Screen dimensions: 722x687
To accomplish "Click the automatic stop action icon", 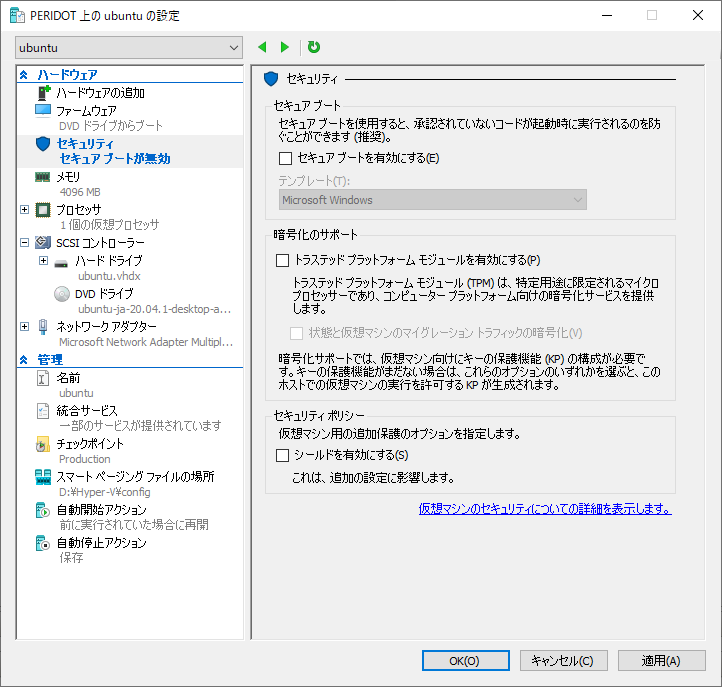I will click(43, 543).
